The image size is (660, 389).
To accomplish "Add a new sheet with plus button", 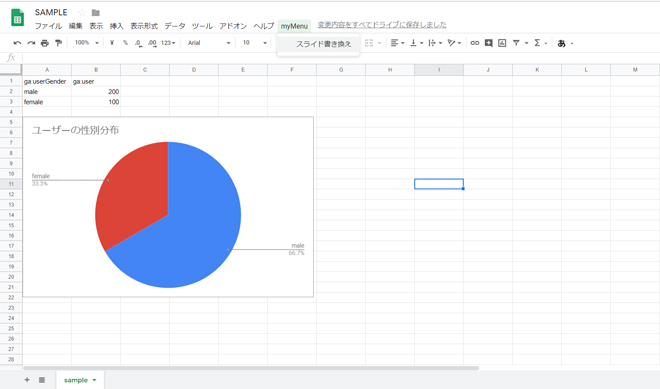I will click(27, 380).
